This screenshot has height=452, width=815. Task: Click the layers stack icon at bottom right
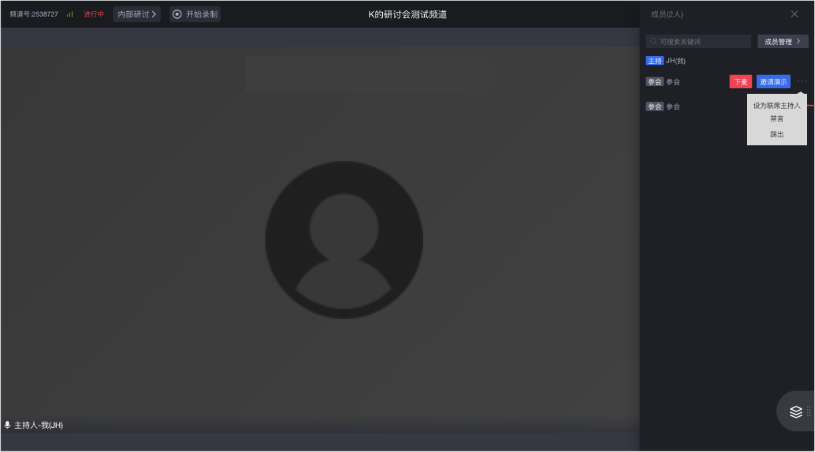796,411
